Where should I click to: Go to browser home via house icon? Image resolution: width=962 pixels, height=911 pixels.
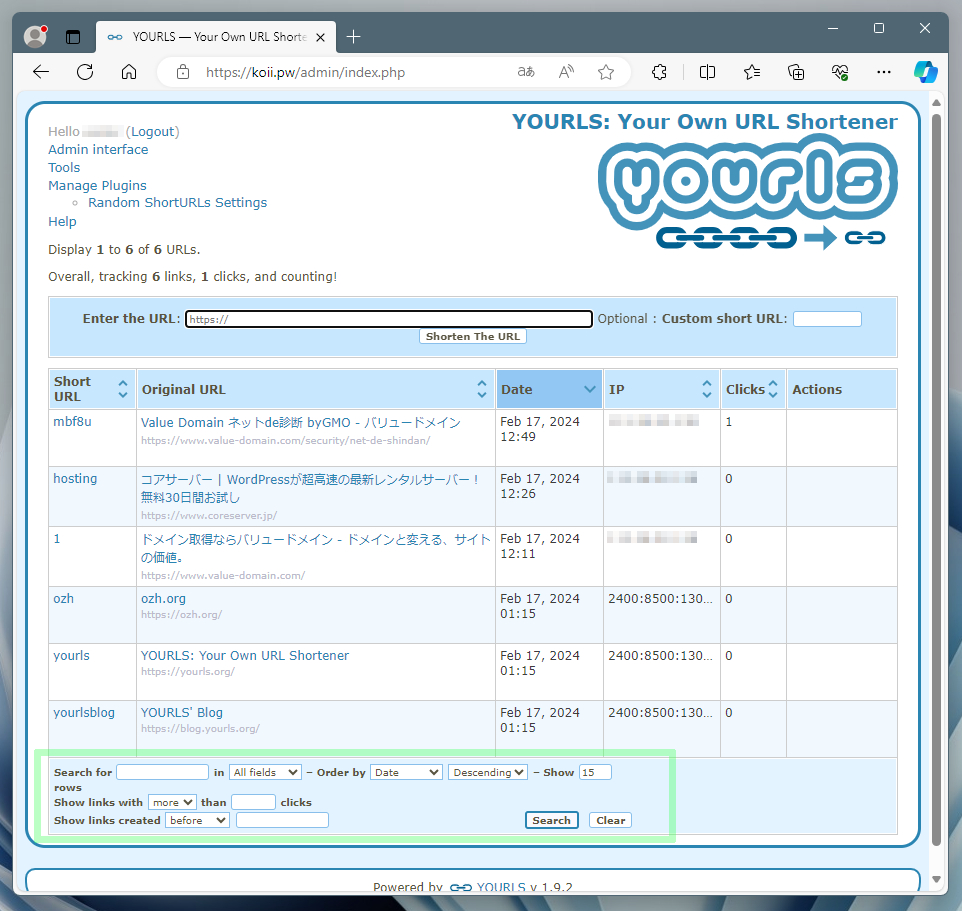click(x=128, y=72)
